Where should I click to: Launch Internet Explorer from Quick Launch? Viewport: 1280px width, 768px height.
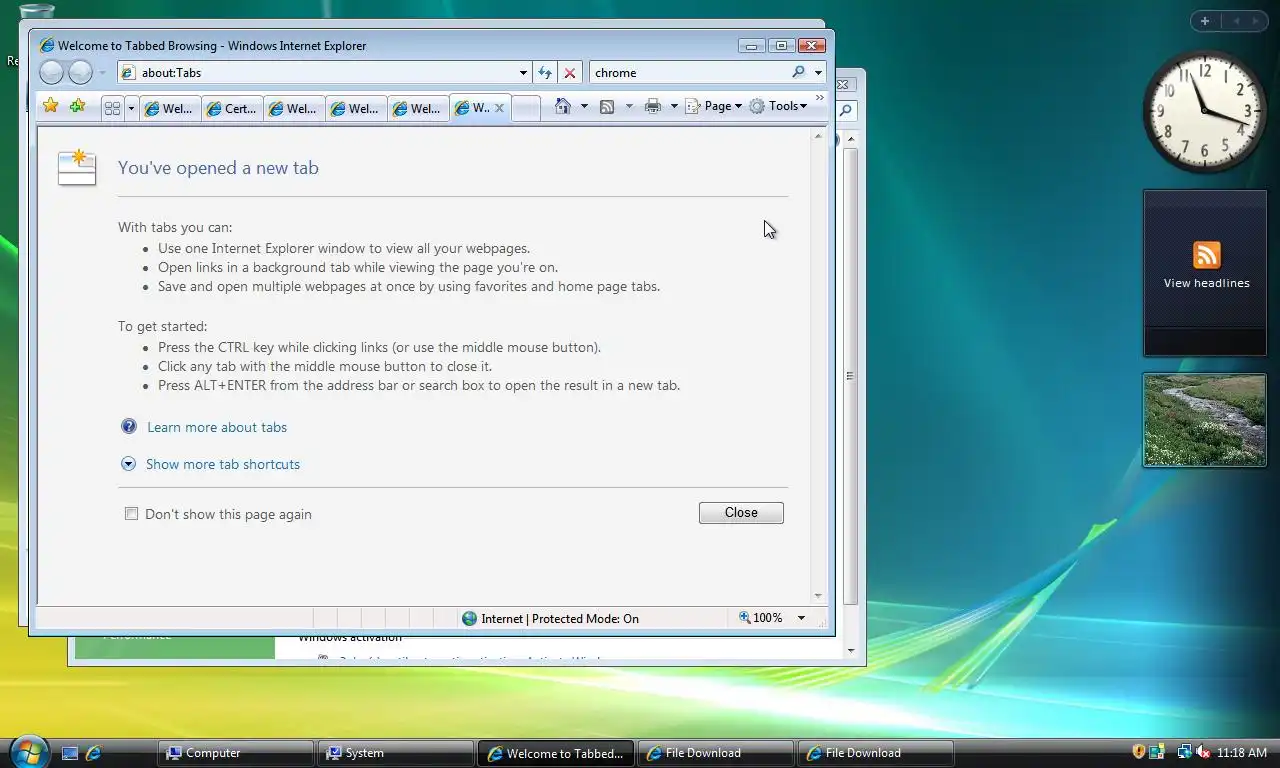pos(94,753)
